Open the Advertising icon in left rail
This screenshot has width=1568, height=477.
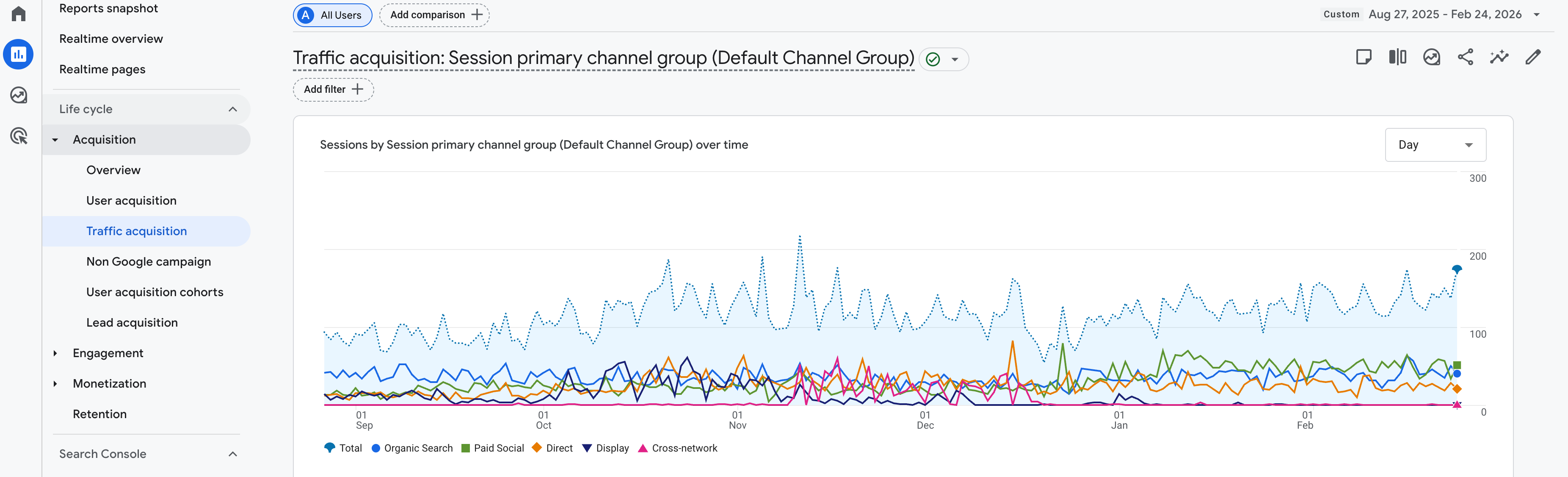tap(18, 136)
